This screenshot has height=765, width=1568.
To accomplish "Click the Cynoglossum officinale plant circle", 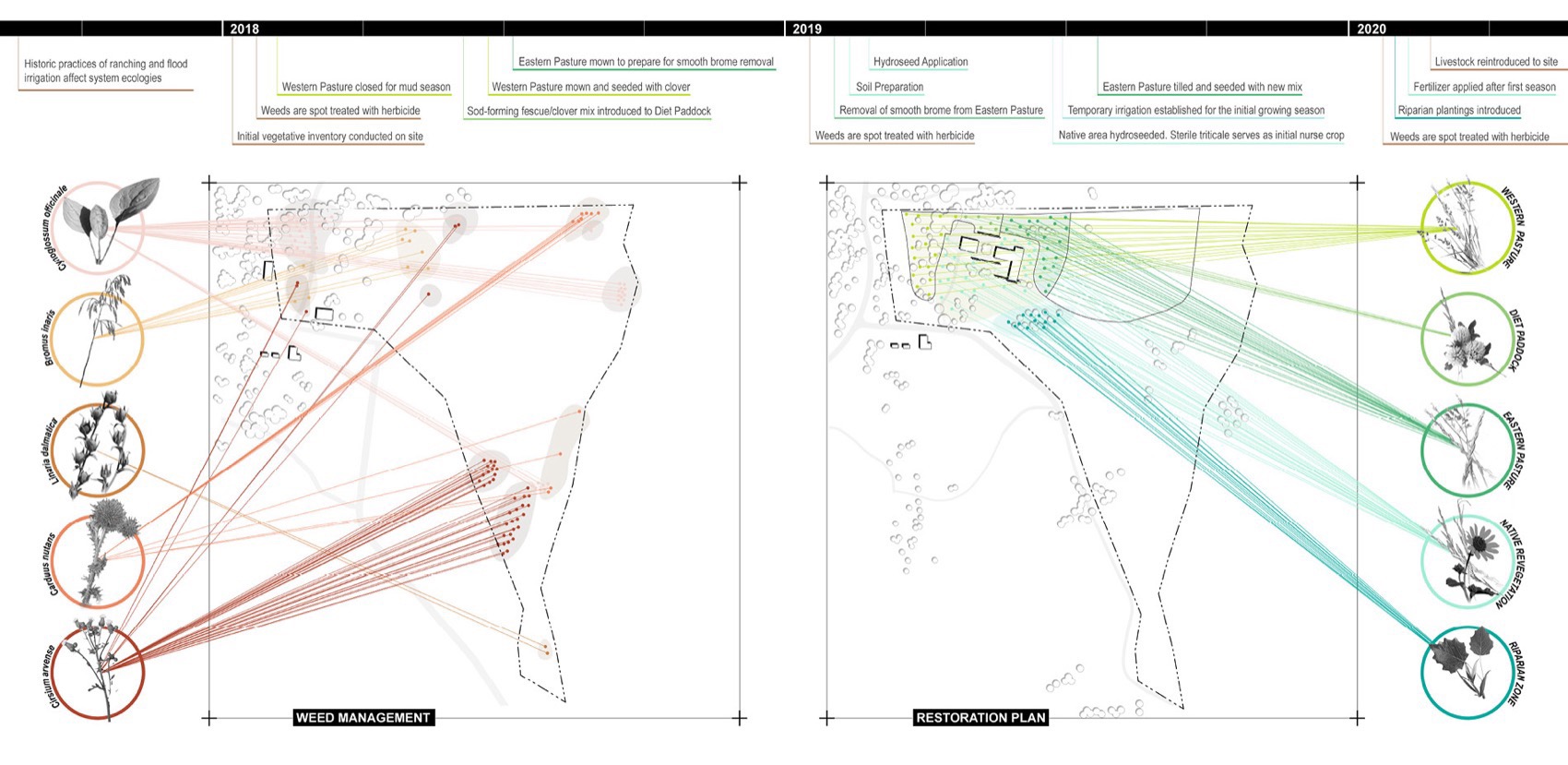I will tap(97, 227).
